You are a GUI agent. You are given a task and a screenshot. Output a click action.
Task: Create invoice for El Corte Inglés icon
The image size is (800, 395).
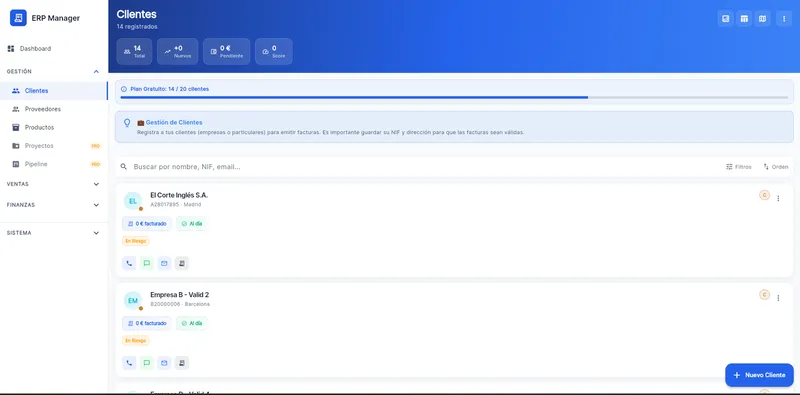coord(182,263)
